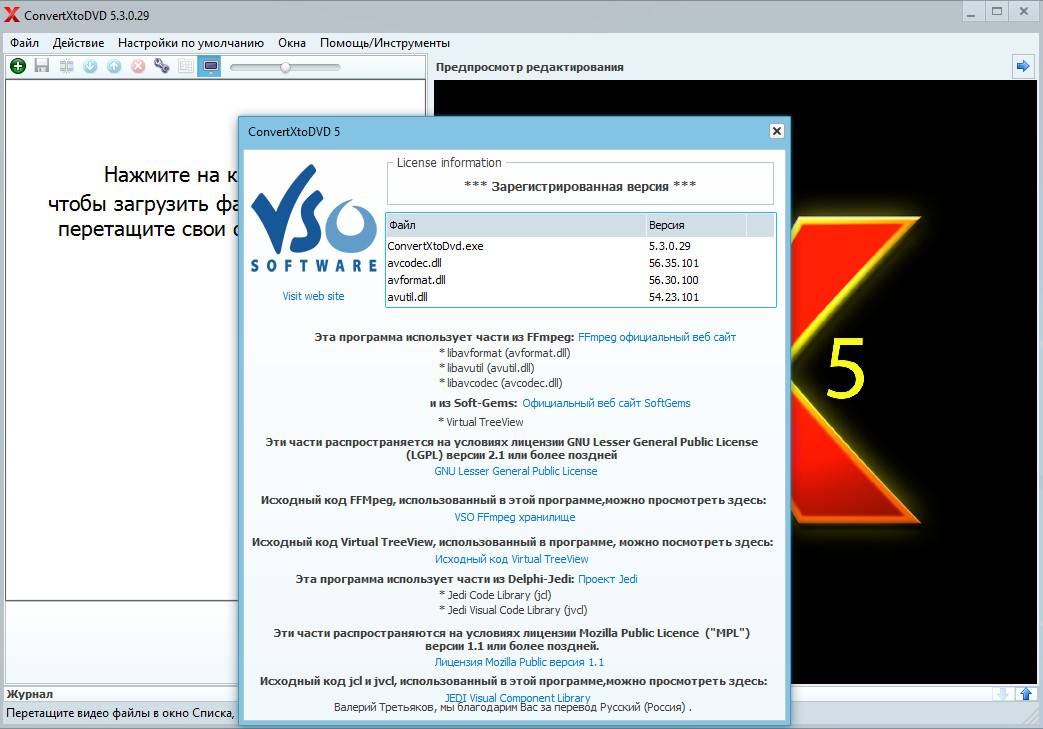
Task: Click the merge titles toolbar icon
Action: pos(67,66)
